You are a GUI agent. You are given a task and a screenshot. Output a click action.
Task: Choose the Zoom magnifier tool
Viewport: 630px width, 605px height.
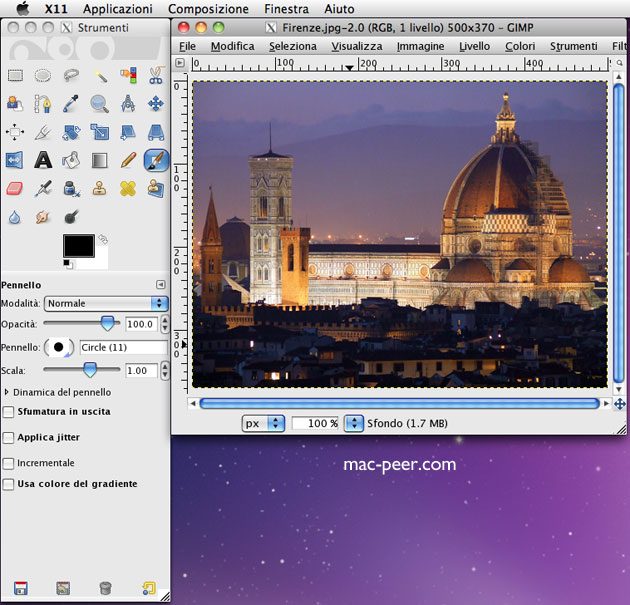click(x=99, y=103)
